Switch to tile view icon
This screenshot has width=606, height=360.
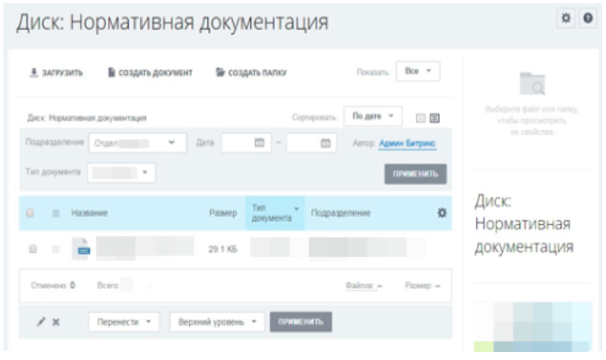420,118
